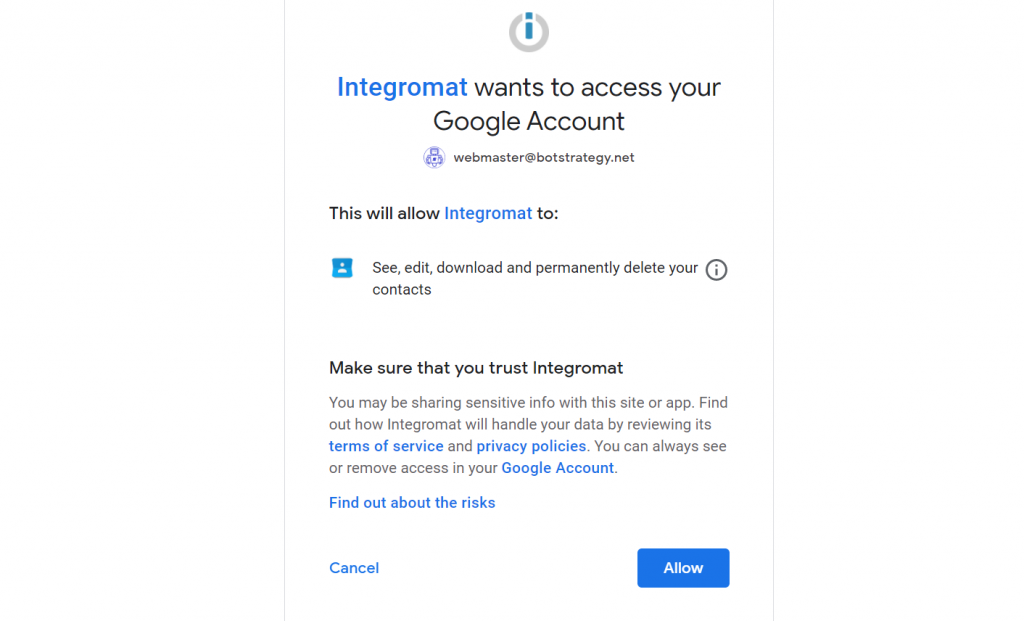Click the 'See, edit, download' permission text
This screenshot has width=1024, height=621.
click(x=535, y=268)
